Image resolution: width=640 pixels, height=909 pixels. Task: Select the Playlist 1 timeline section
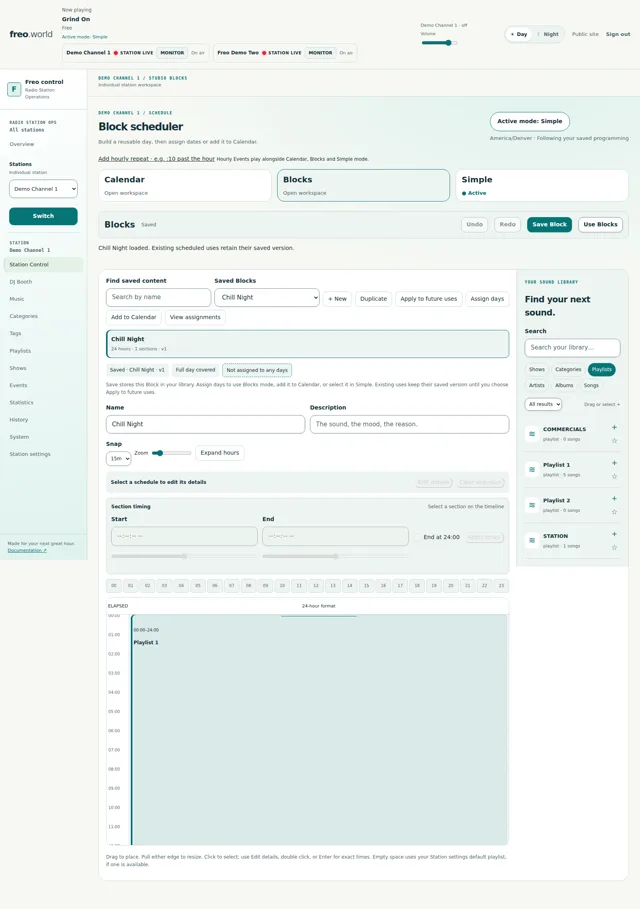(319, 730)
